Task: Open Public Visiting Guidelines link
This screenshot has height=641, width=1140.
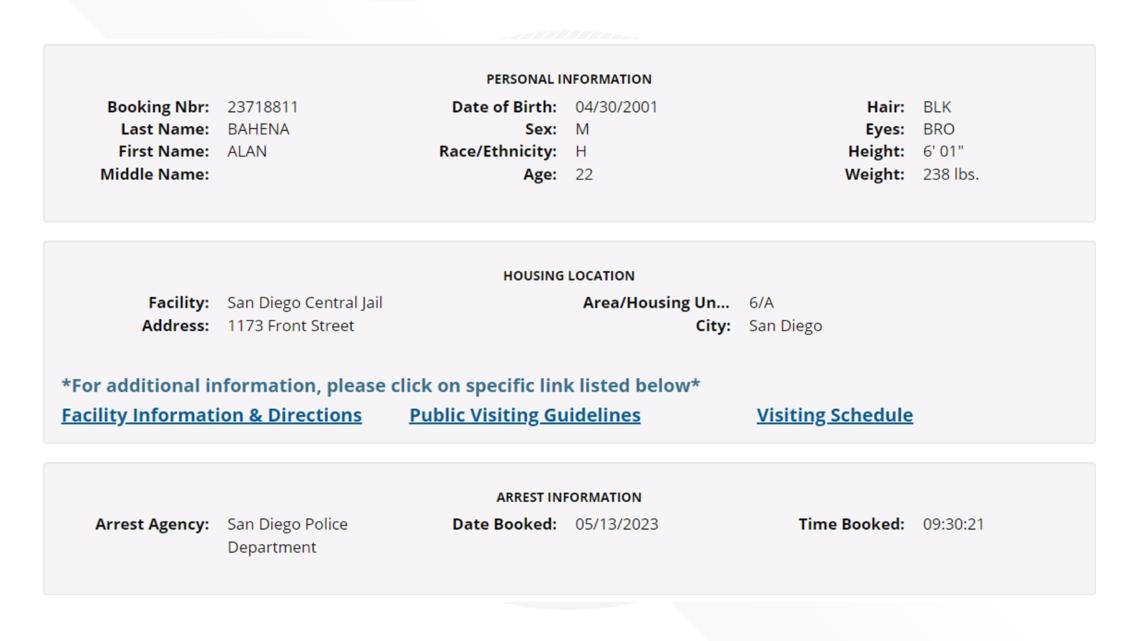Action: (524, 415)
